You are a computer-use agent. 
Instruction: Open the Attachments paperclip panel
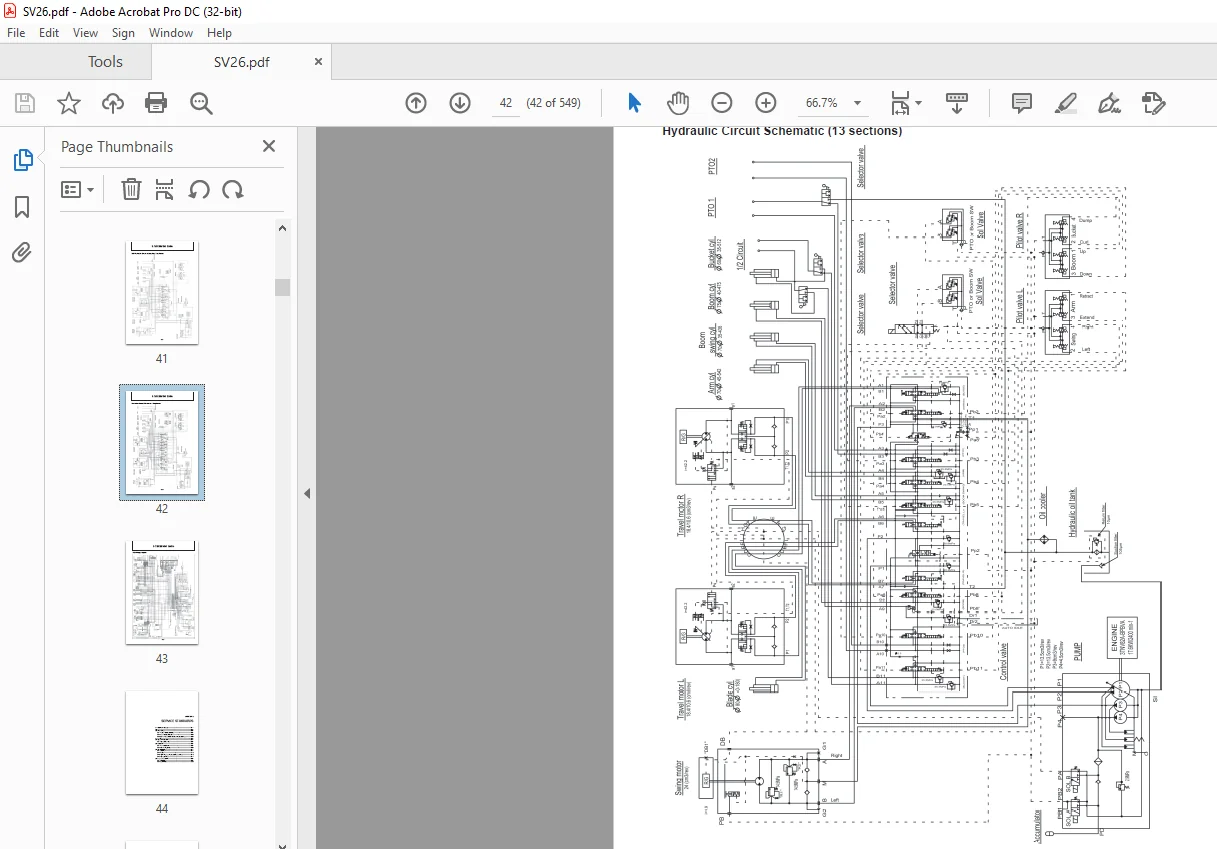(x=22, y=253)
